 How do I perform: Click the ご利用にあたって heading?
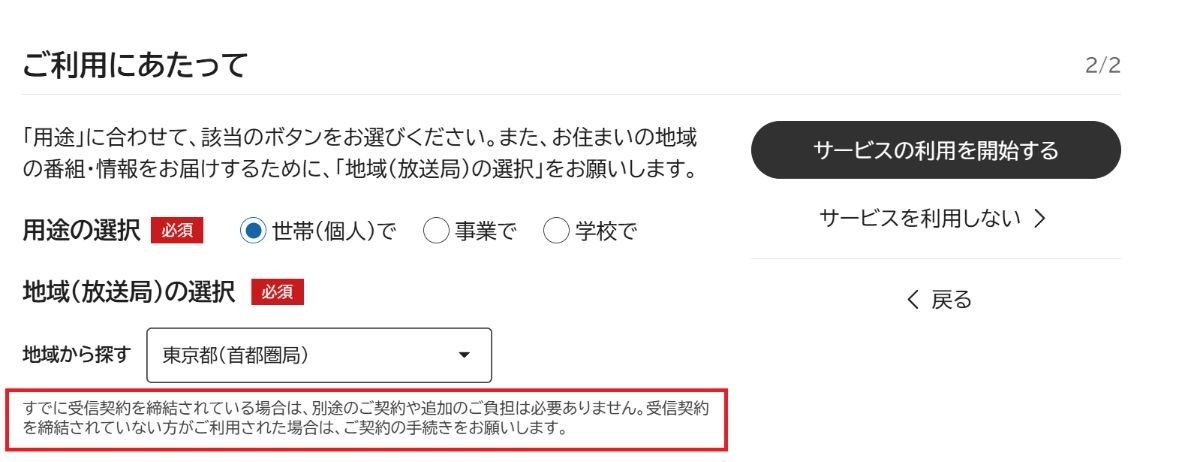[134, 66]
